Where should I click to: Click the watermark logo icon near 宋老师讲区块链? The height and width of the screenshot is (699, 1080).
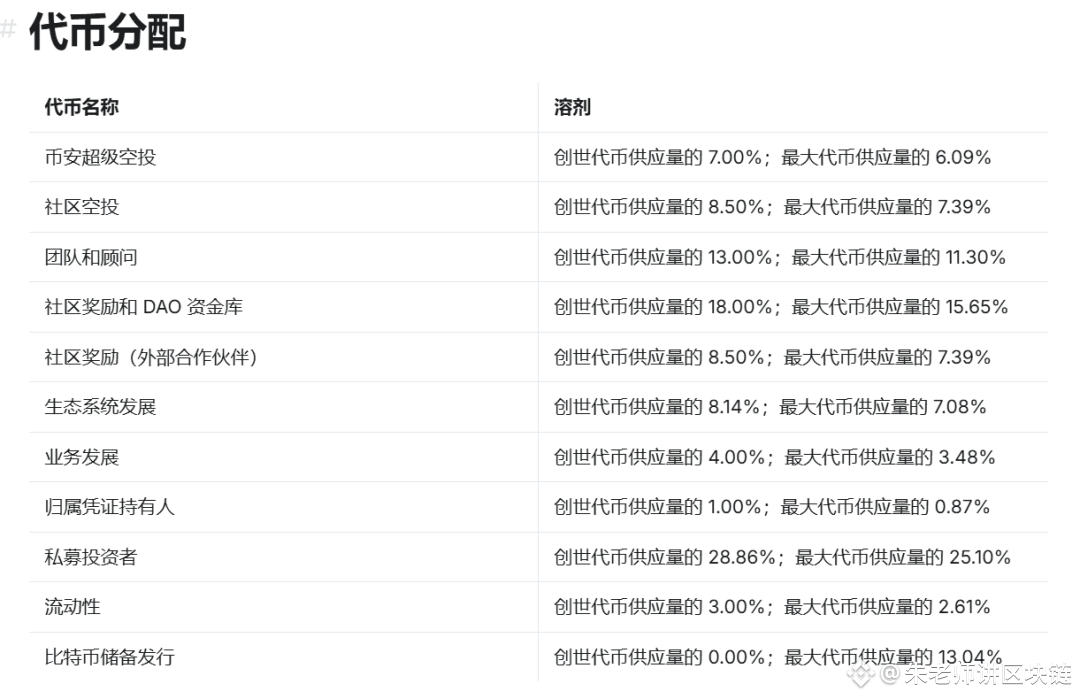[860, 674]
